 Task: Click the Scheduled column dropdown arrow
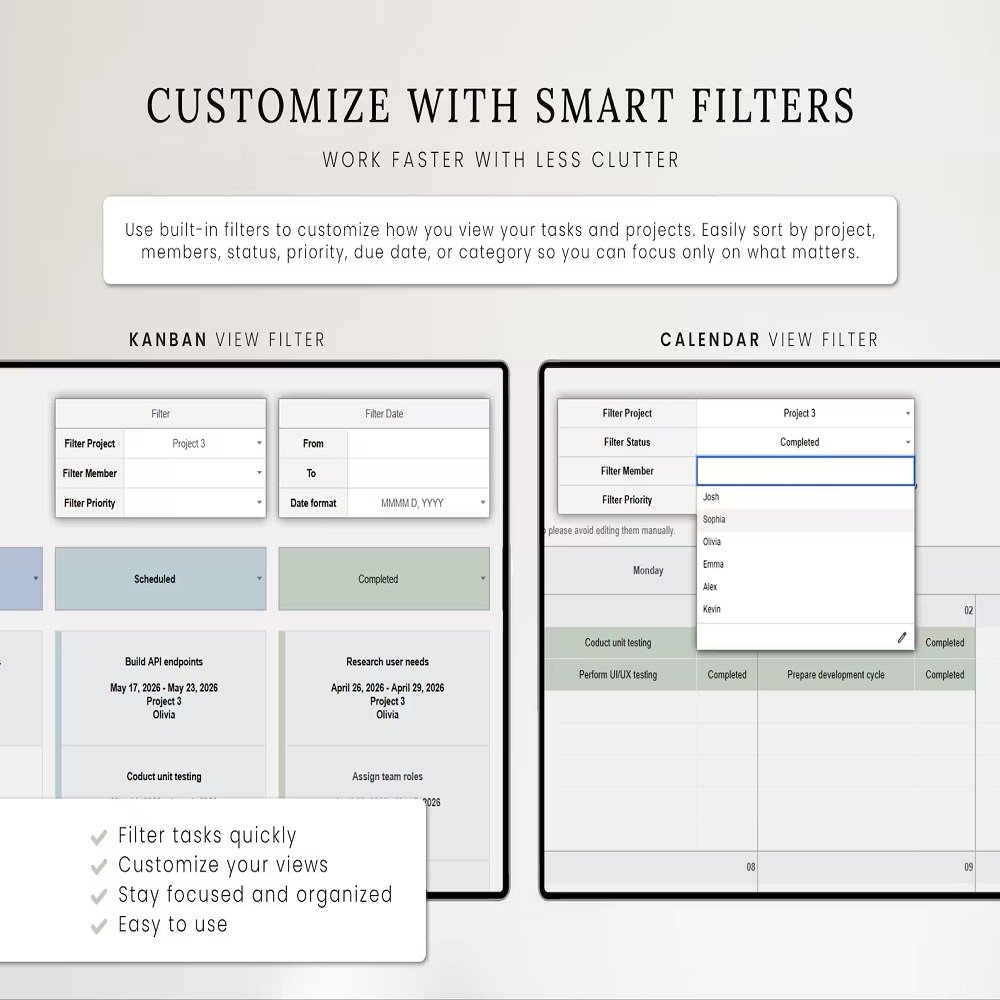[259, 578]
